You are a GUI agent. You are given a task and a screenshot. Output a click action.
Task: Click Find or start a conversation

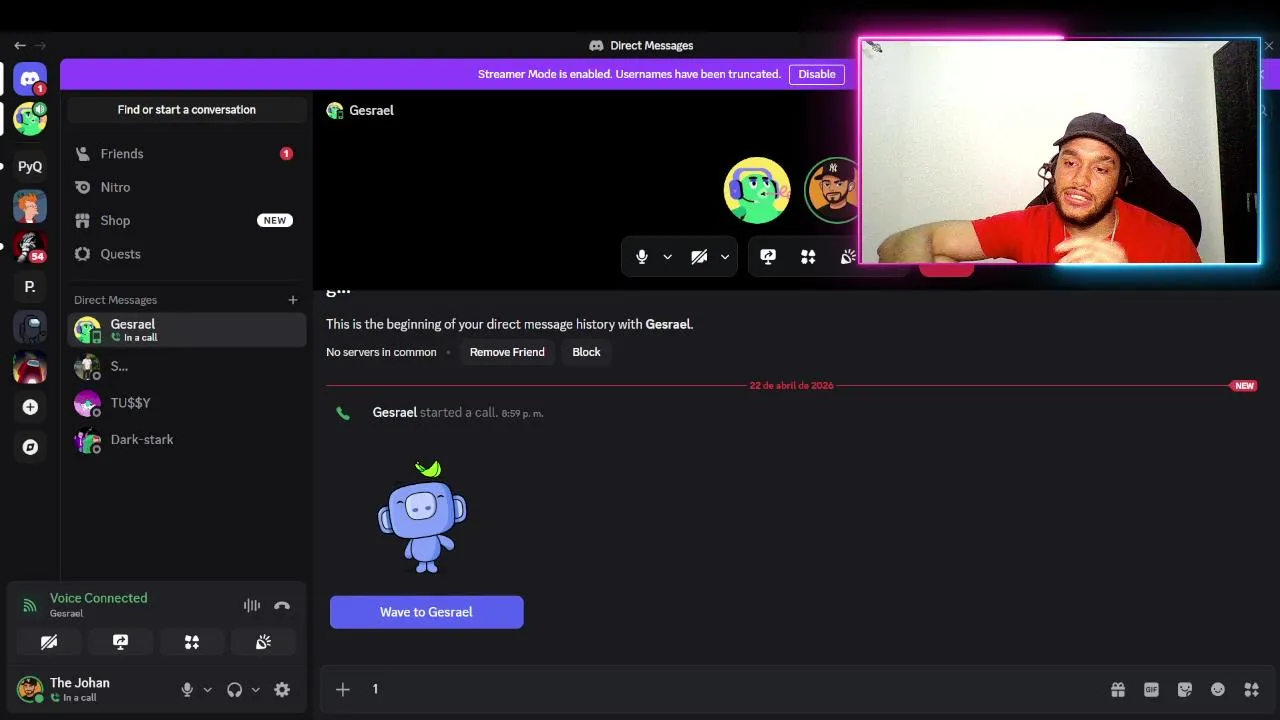click(x=187, y=110)
